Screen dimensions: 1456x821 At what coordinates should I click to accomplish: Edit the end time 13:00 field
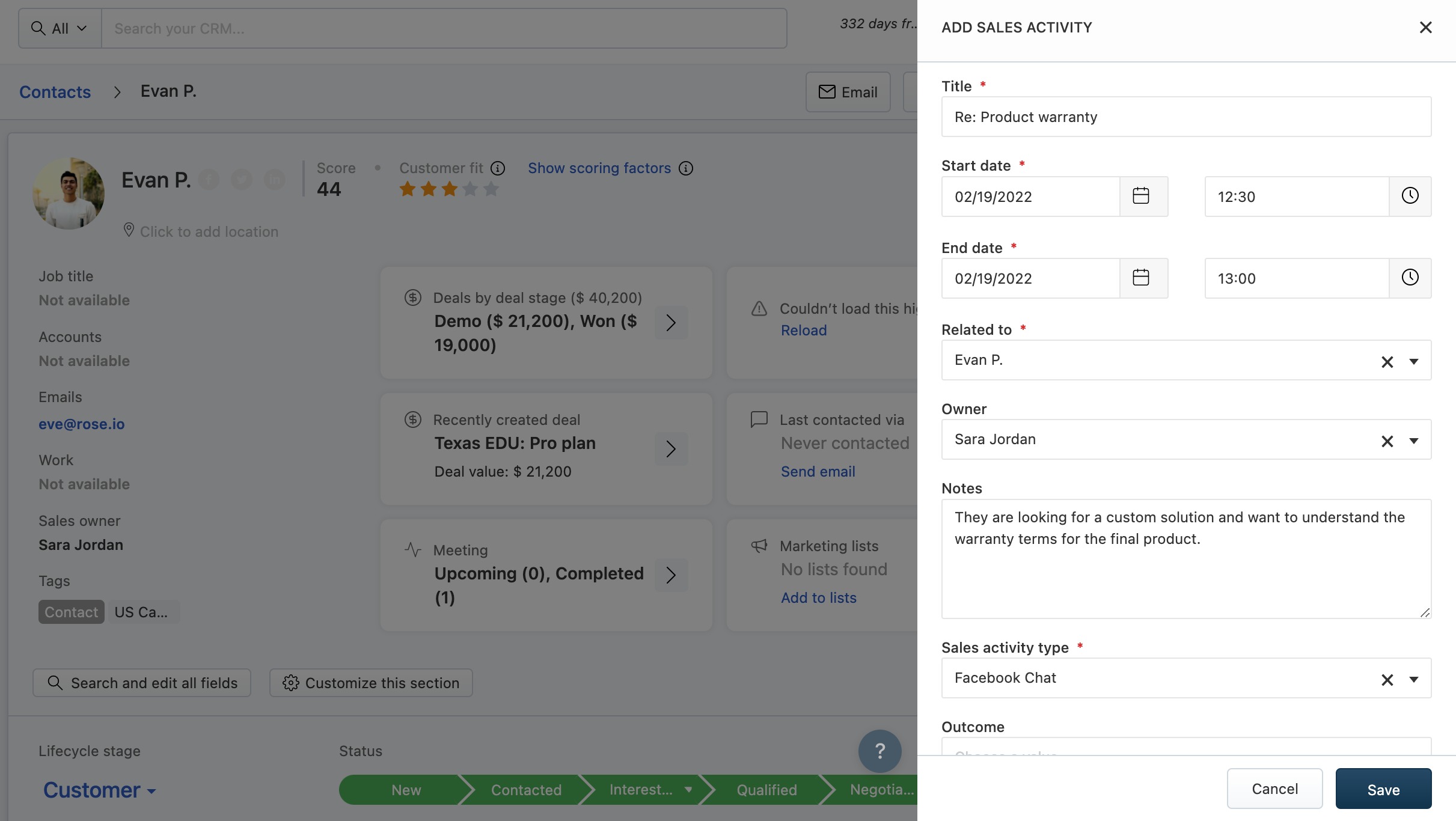point(1297,278)
